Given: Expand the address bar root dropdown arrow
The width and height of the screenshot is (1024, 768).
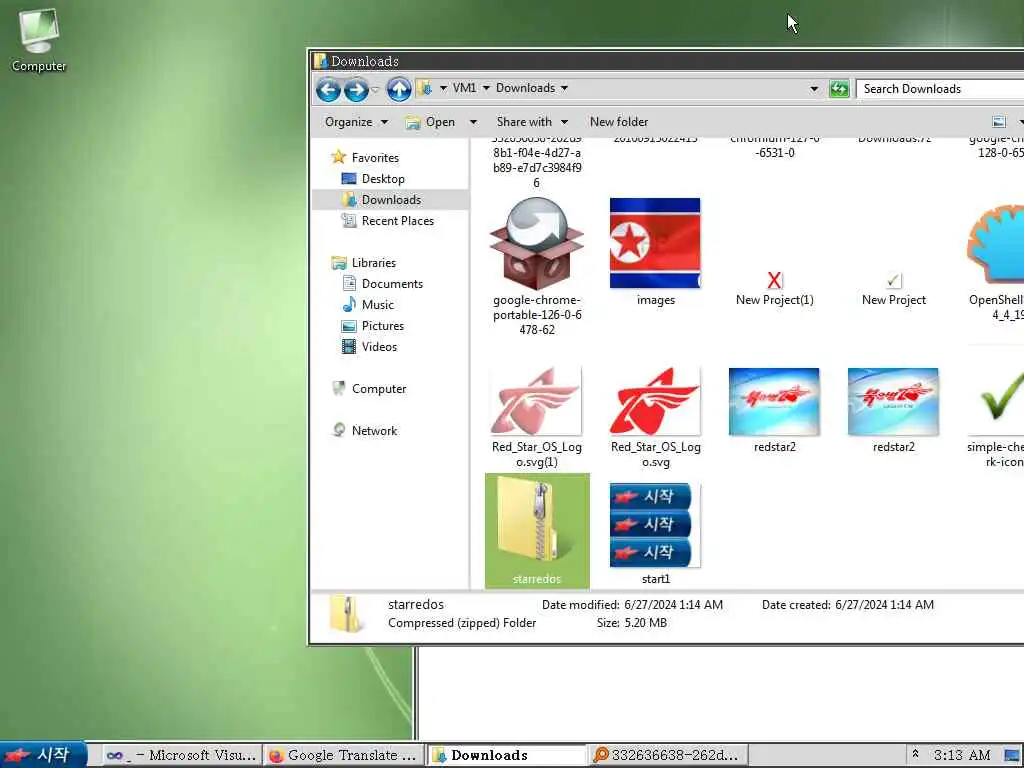Looking at the screenshot, I should (x=443, y=88).
